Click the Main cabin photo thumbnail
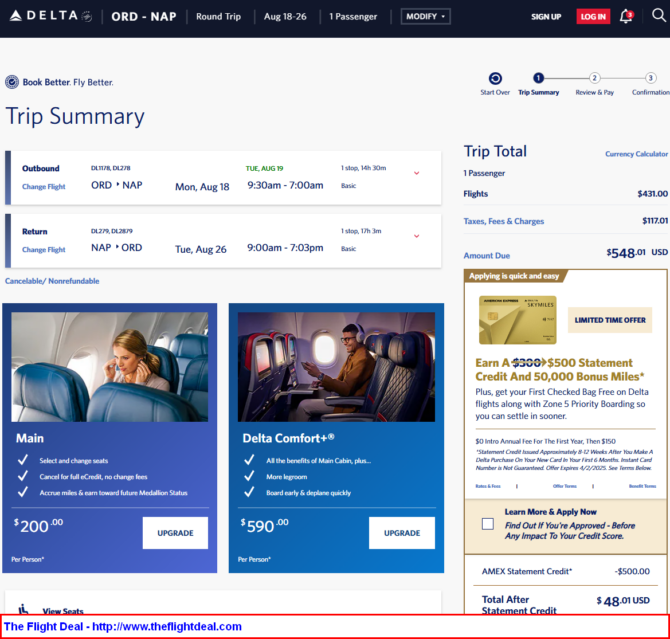 pos(110,366)
